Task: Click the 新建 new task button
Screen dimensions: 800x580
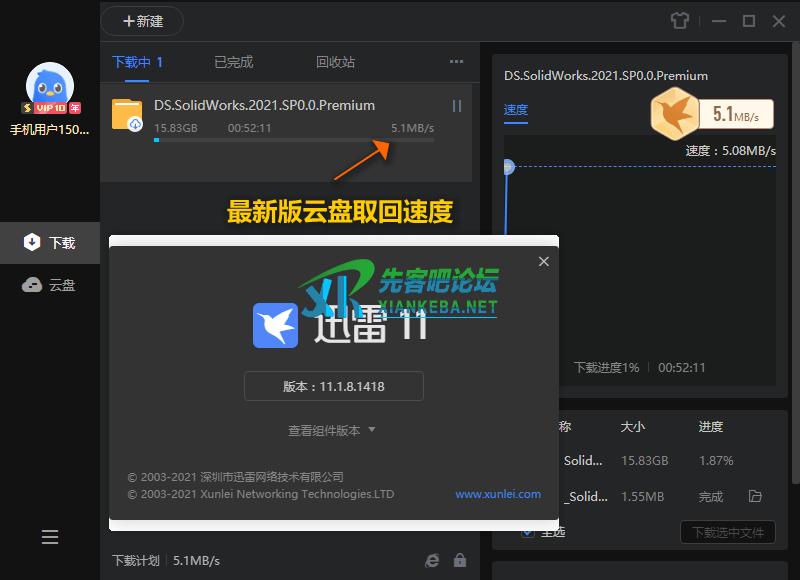Action: click(142, 21)
